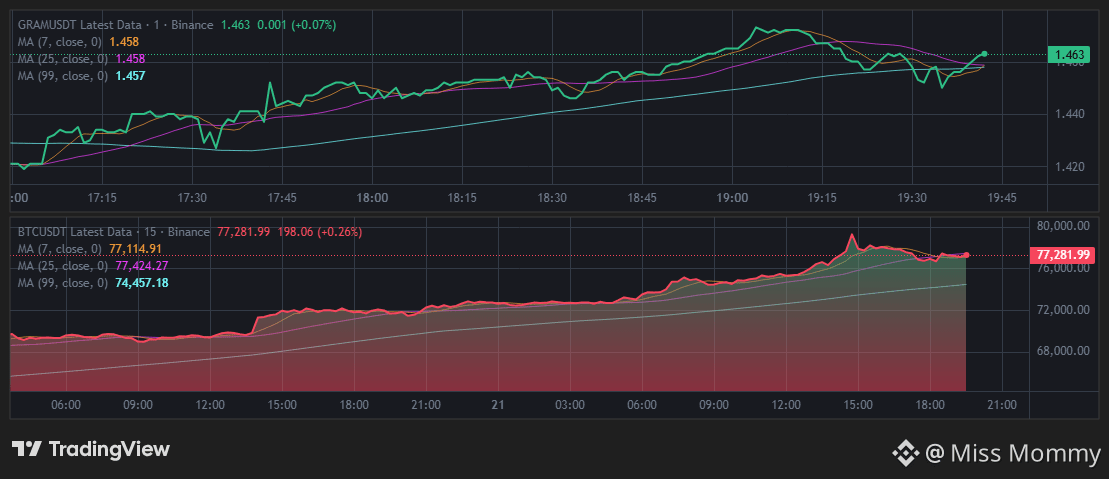Click 09:00 at left of BTC time axis
The height and width of the screenshot is (479, 1109).
pyautogui.click(x=138, y=405)
